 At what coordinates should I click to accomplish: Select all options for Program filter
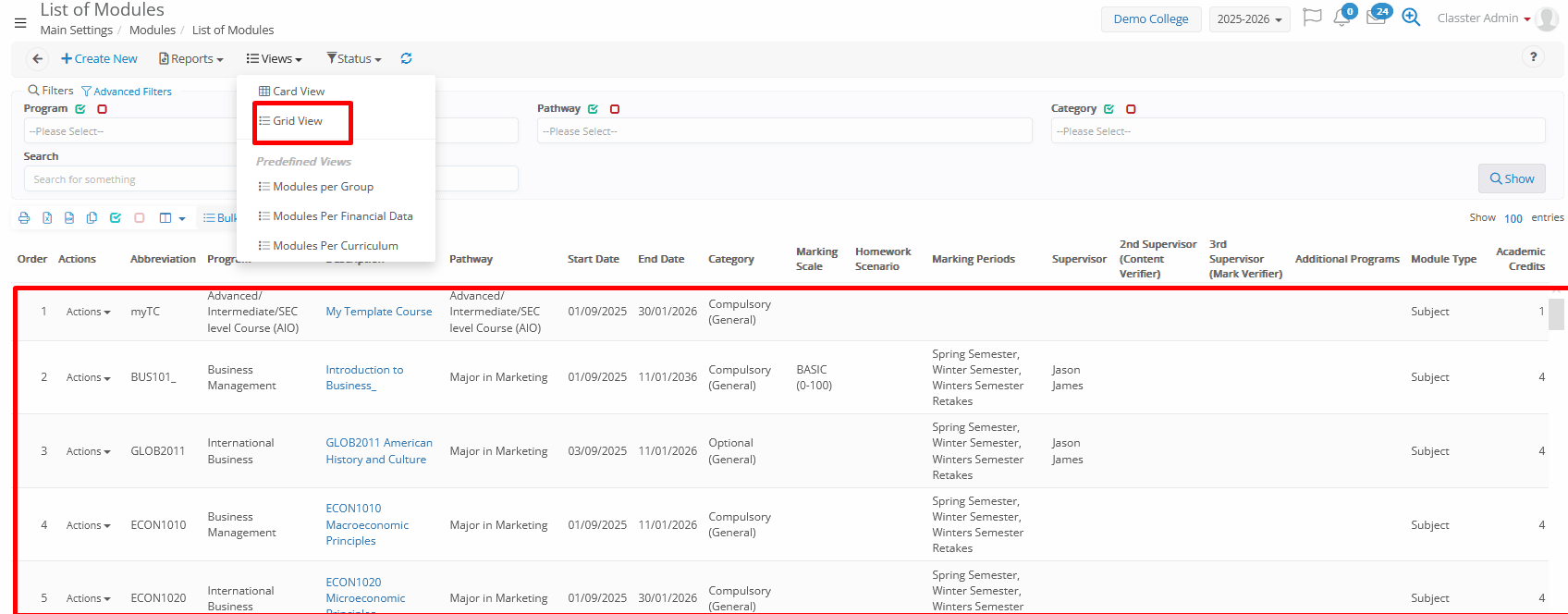[x=80, y=109]
